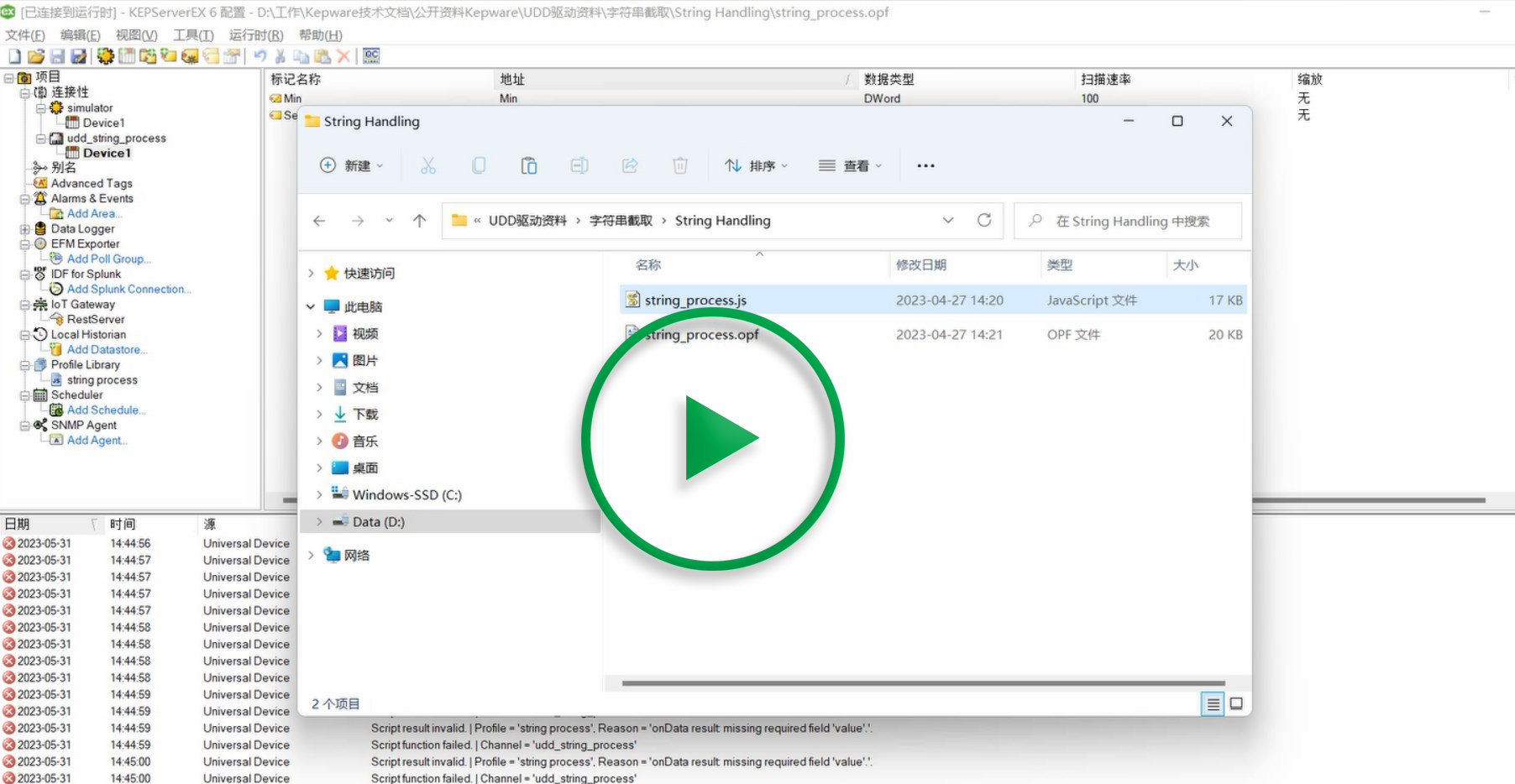This screenshot has width=1515, height=784.
Task: Click the up-directory arrow in Explorer
Action: click(x=419, y=221)
